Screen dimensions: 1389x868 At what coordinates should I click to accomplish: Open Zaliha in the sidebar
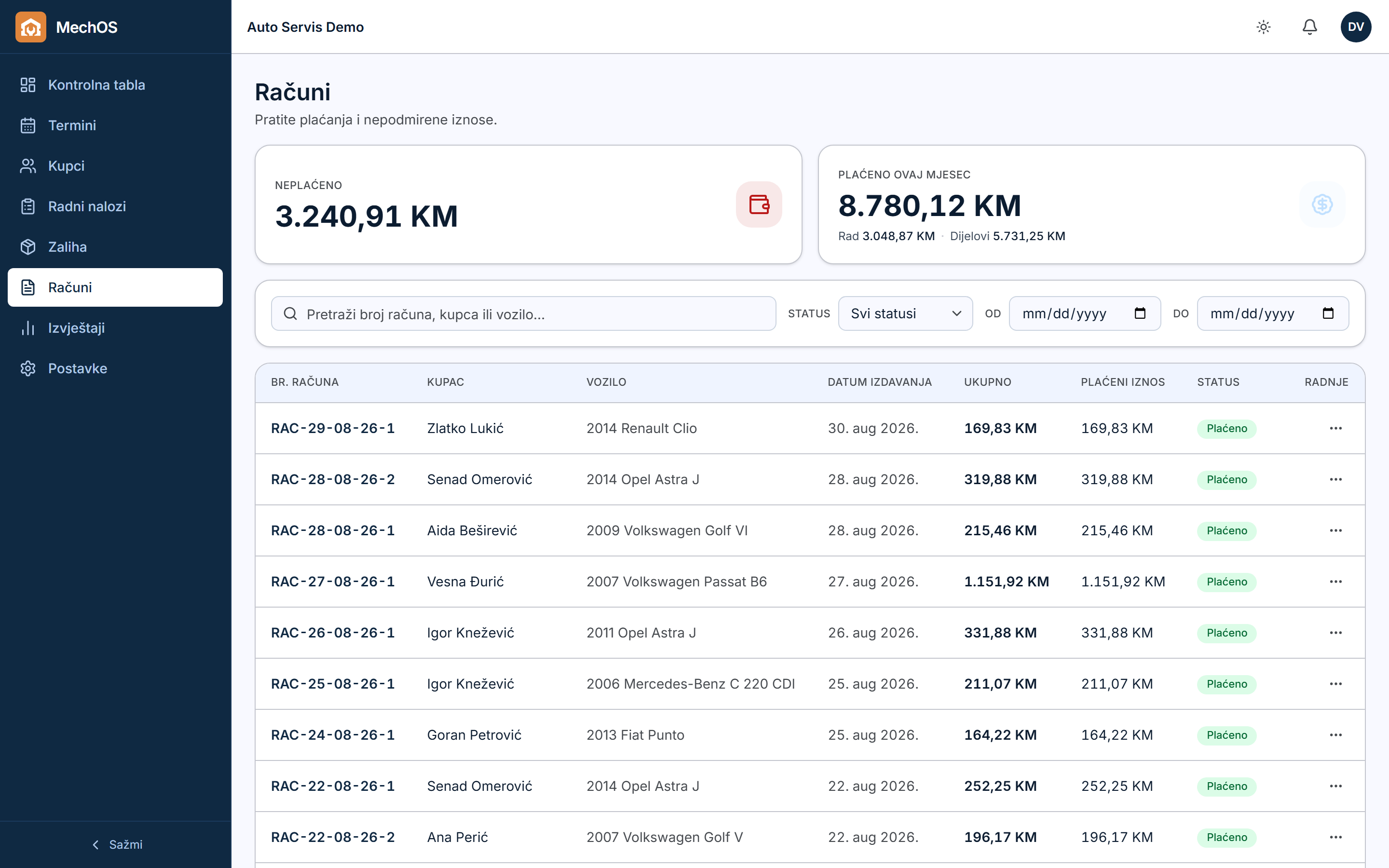115,247
